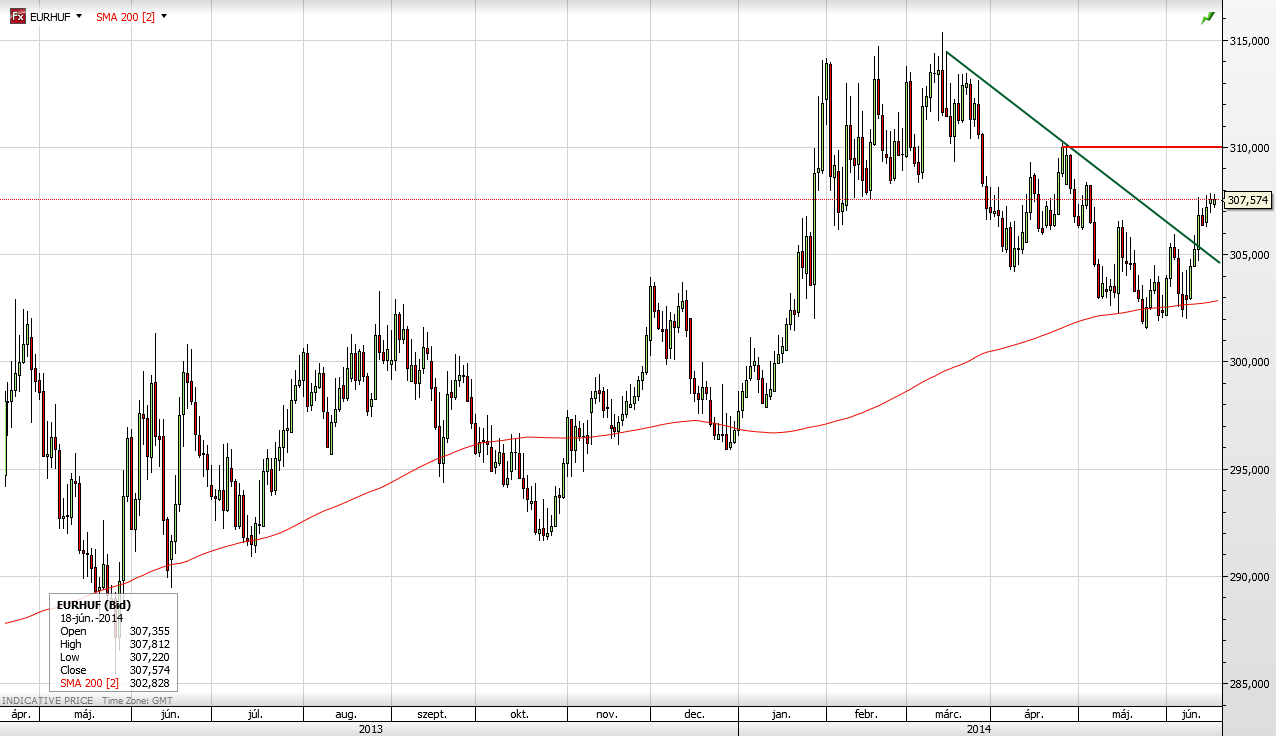
Task: Click the Time Zone: GMT status text
Action: [137, 701]
